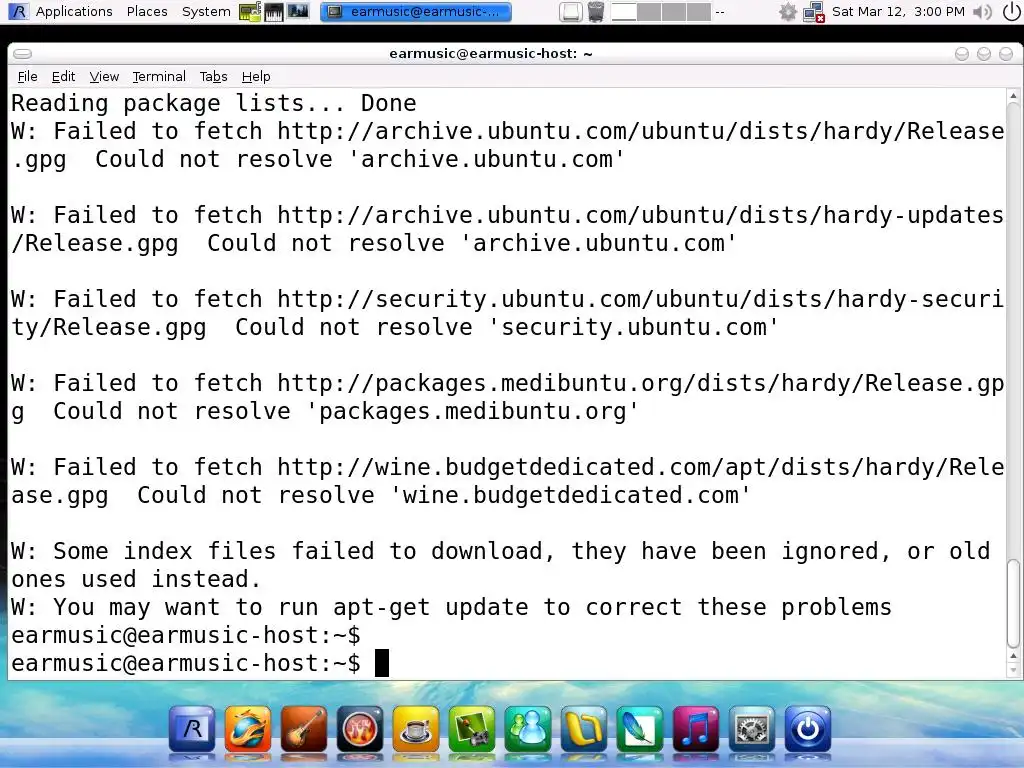The image size is (1024, 768).
Task: Launch the music note dock icon
Action: pyautogui.click(x=696, y=729)
